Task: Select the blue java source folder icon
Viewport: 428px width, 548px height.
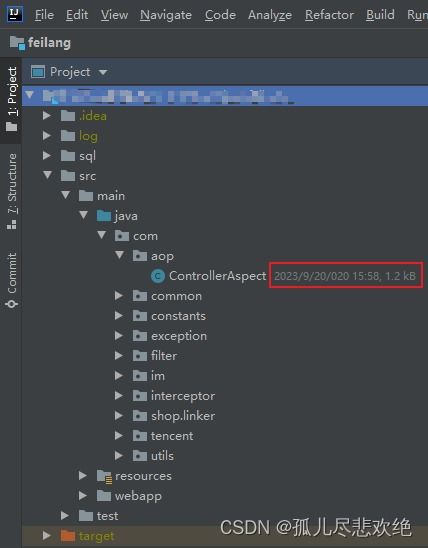Action: pos(104,216)
